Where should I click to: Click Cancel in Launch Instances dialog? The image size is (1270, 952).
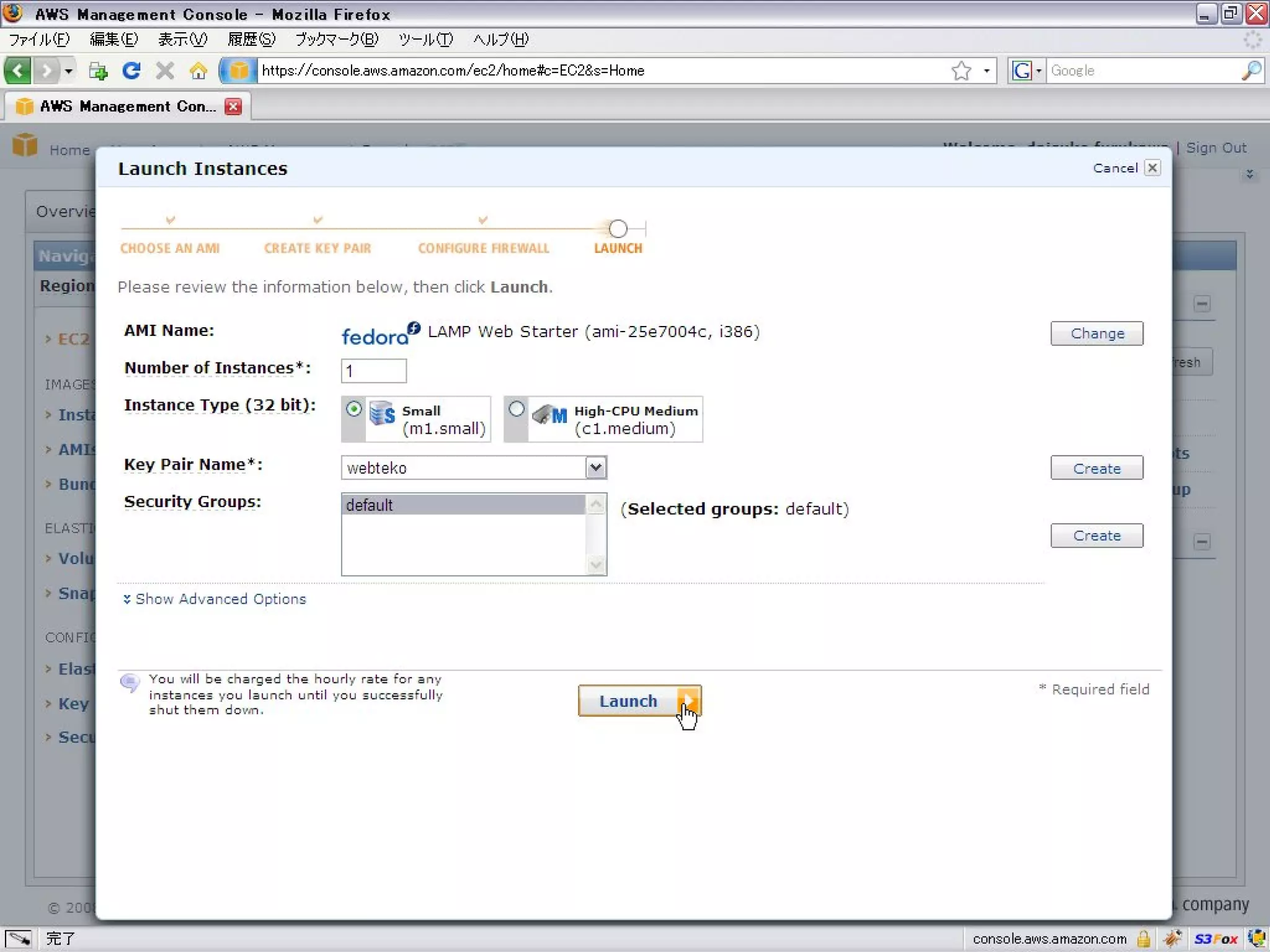(1115, 168)
